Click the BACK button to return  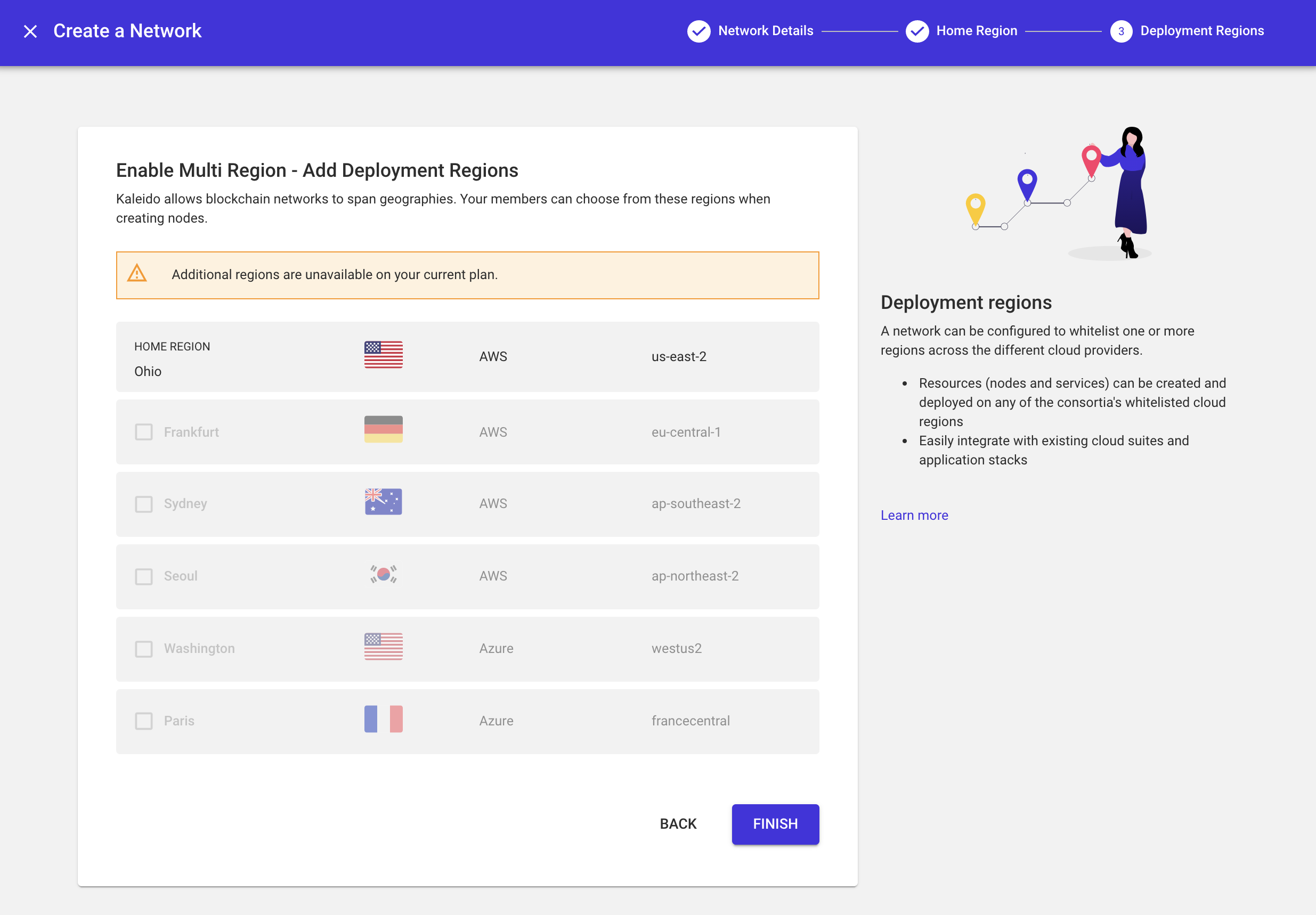(x=678, y=824)
